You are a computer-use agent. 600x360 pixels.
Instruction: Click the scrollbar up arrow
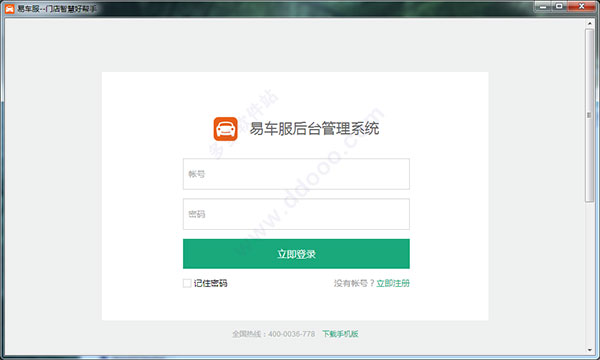point(590,23)
